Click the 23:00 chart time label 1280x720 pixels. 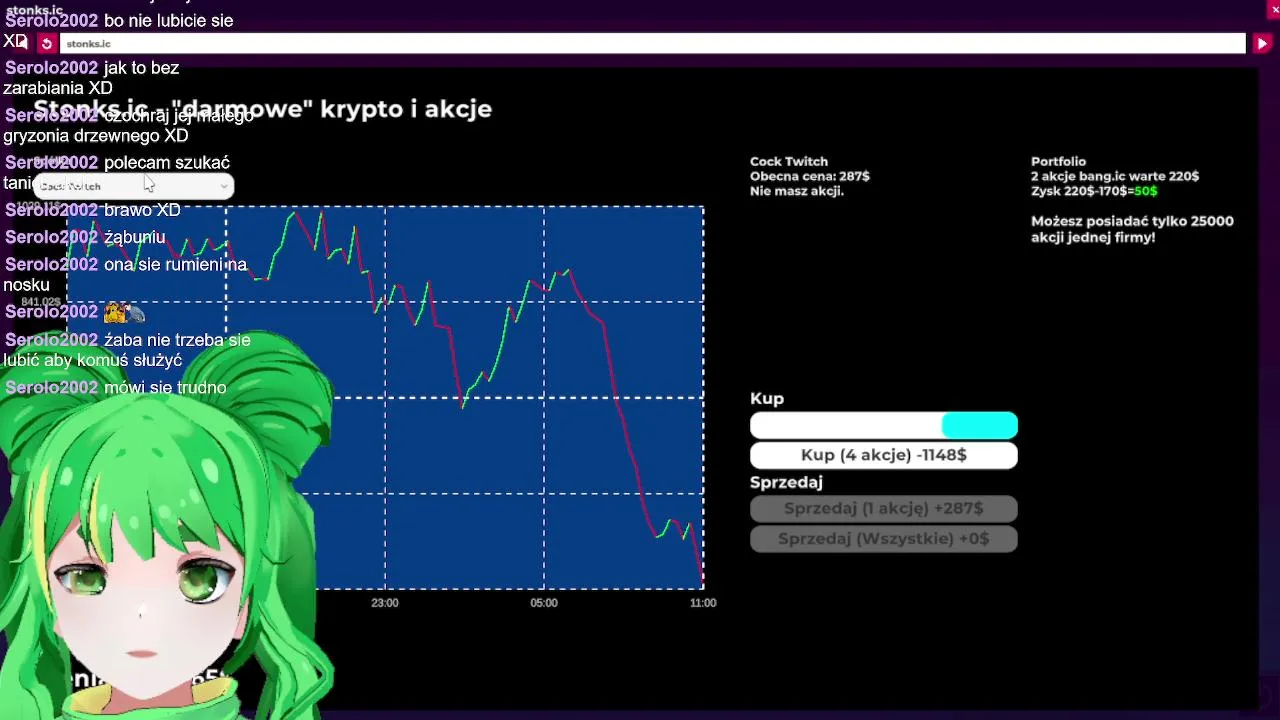(x=385, y=603)
